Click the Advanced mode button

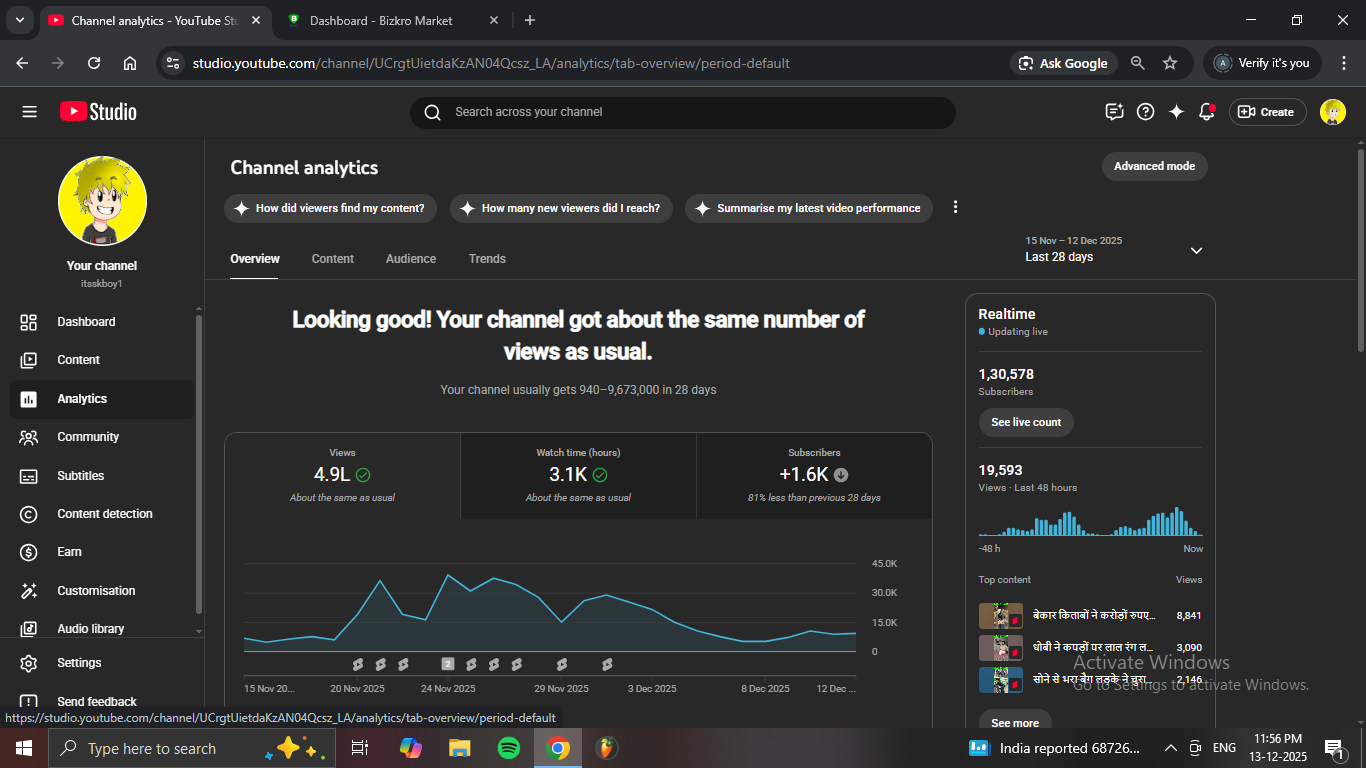[x=1154, y=166]
